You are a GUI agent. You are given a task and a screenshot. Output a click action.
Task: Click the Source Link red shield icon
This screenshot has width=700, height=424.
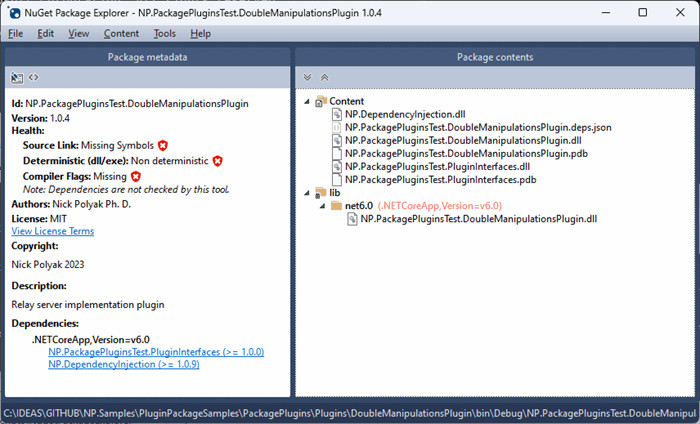[163, 145]
